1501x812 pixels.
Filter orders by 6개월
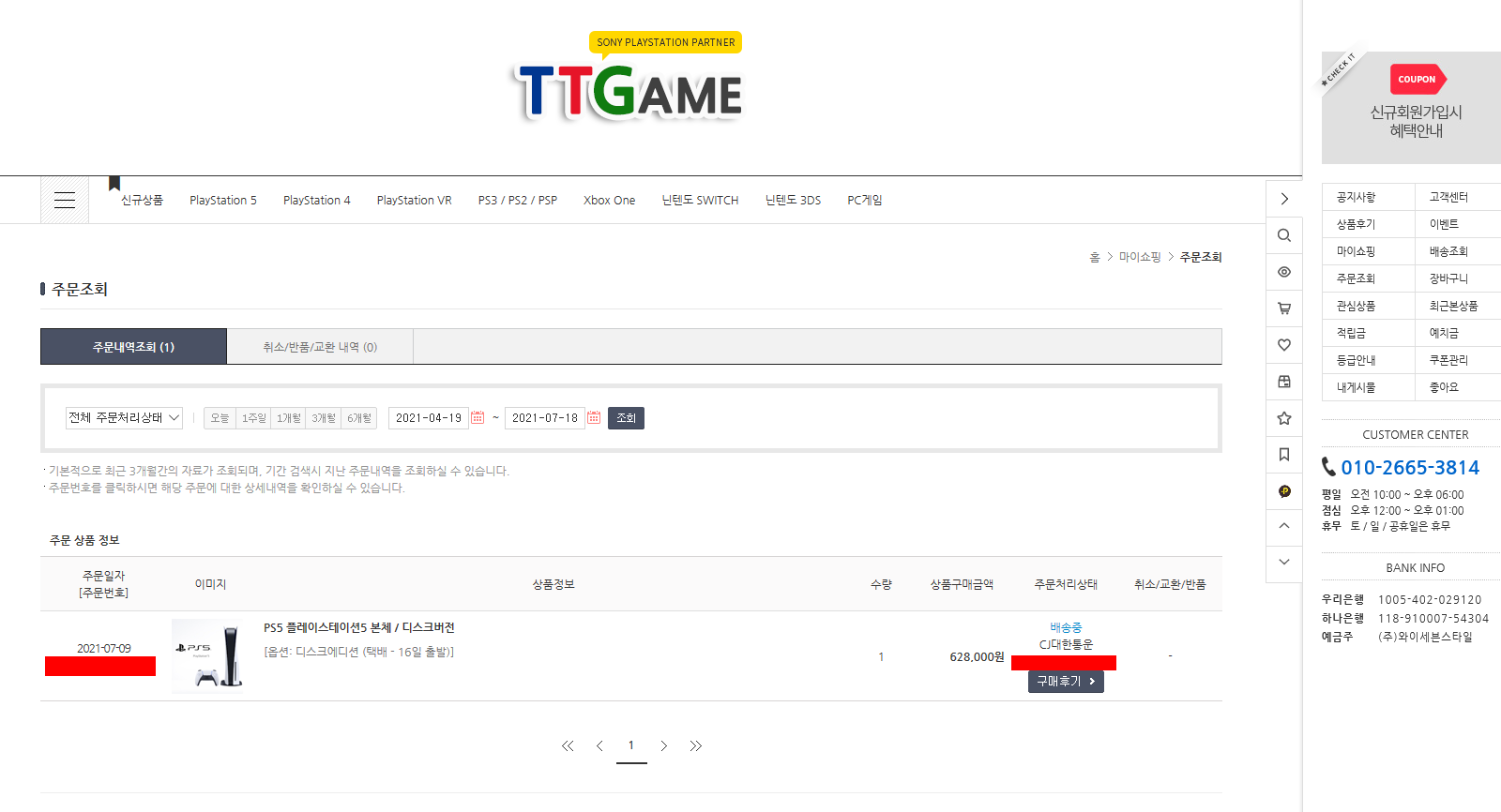(359, 418)
